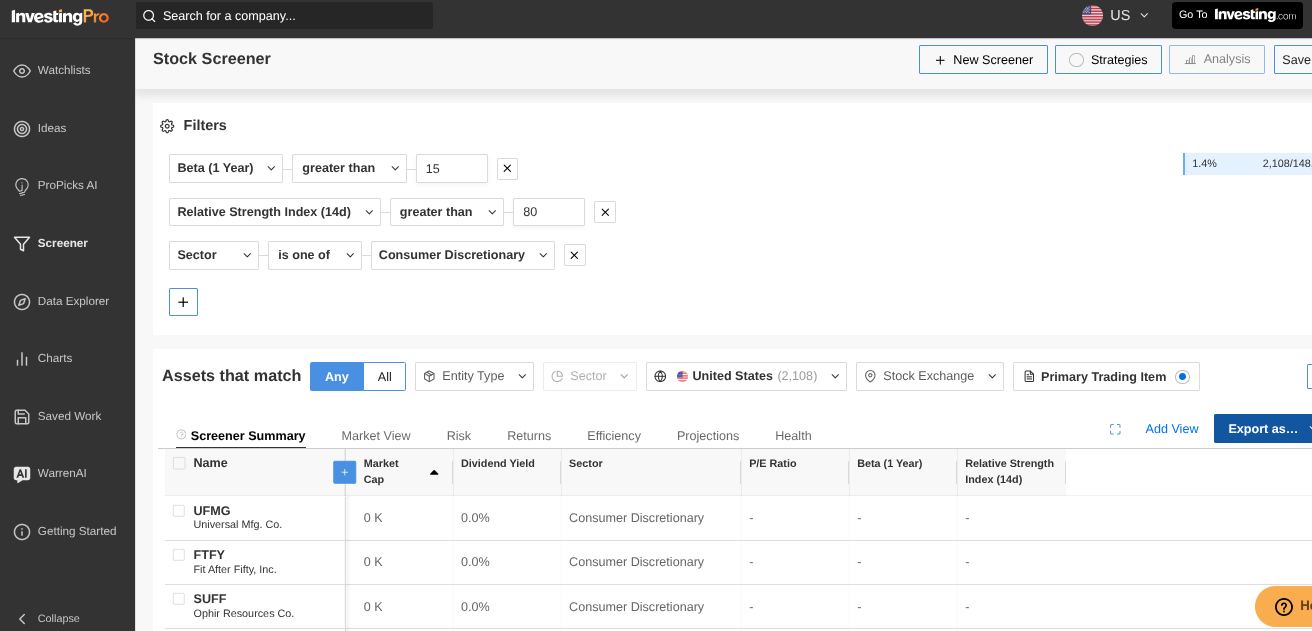Image resolution: width=1312 pixels, height=631 pixels.
Task: Click Go To Investing.com button
Action: coord(1238,15)
